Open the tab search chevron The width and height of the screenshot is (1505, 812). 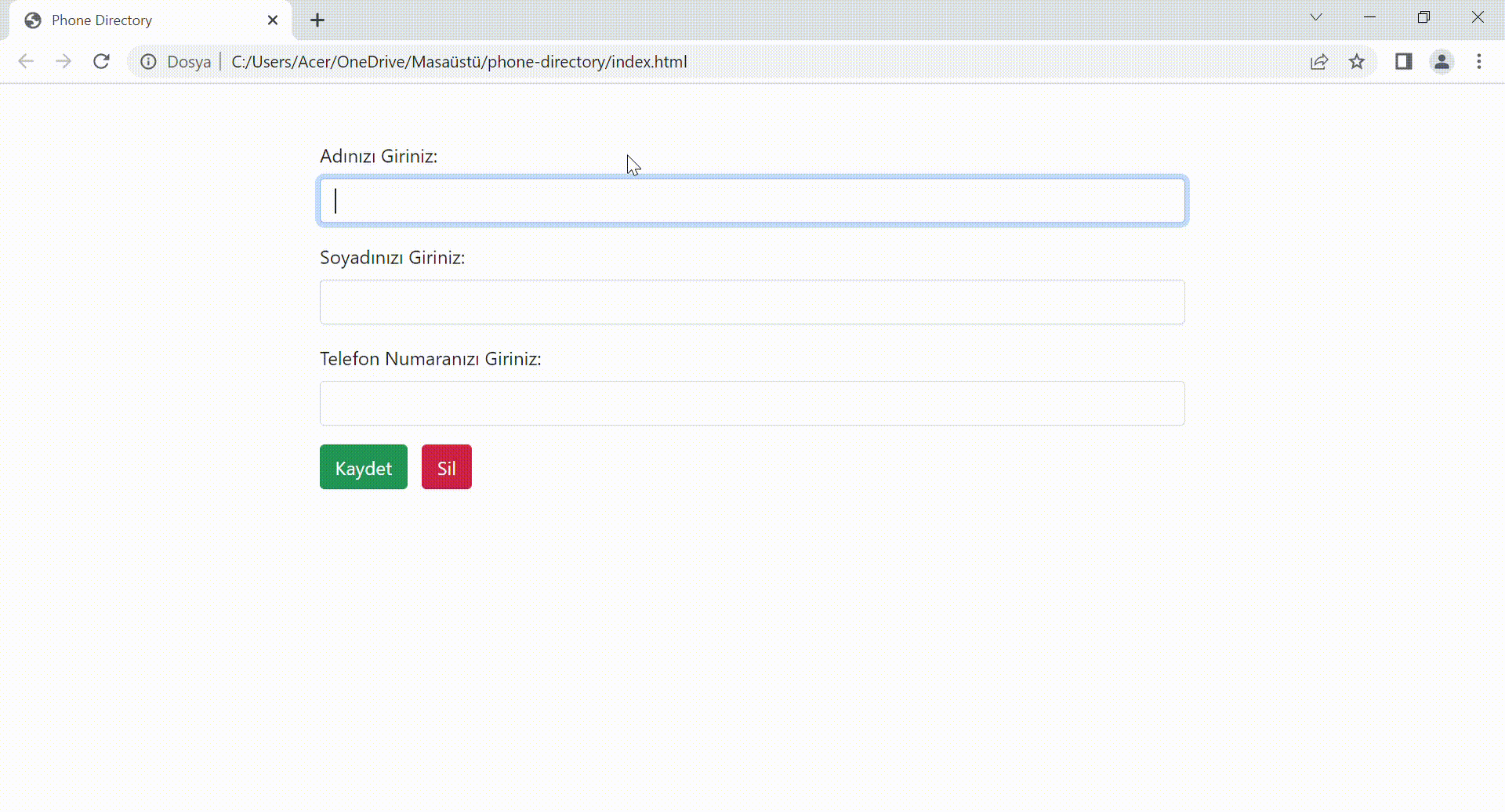(x=1316, y=16)
